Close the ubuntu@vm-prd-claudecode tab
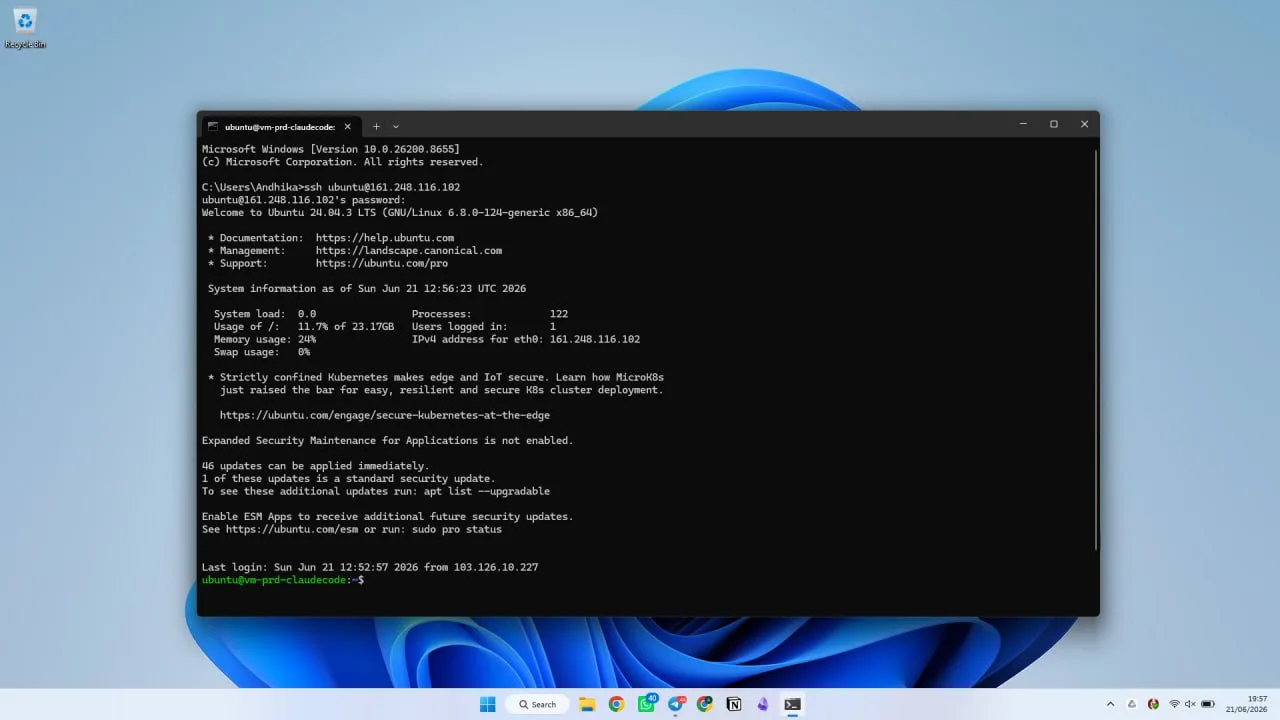The image size is (1280, 720). click(348, 126)
